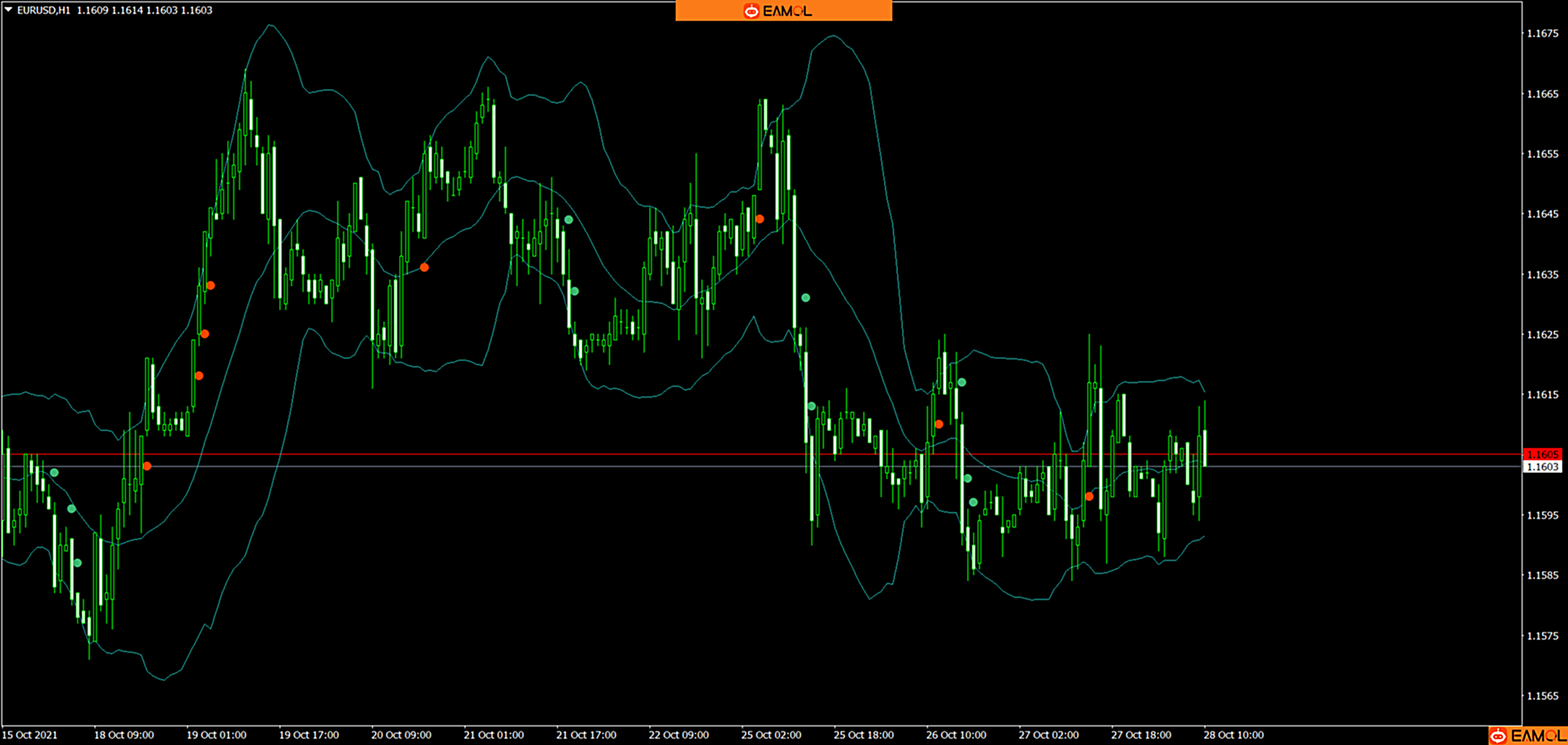Click the '20 Oct 09:00' time label
The image size is (1568, 745).
tap(401, 735)
